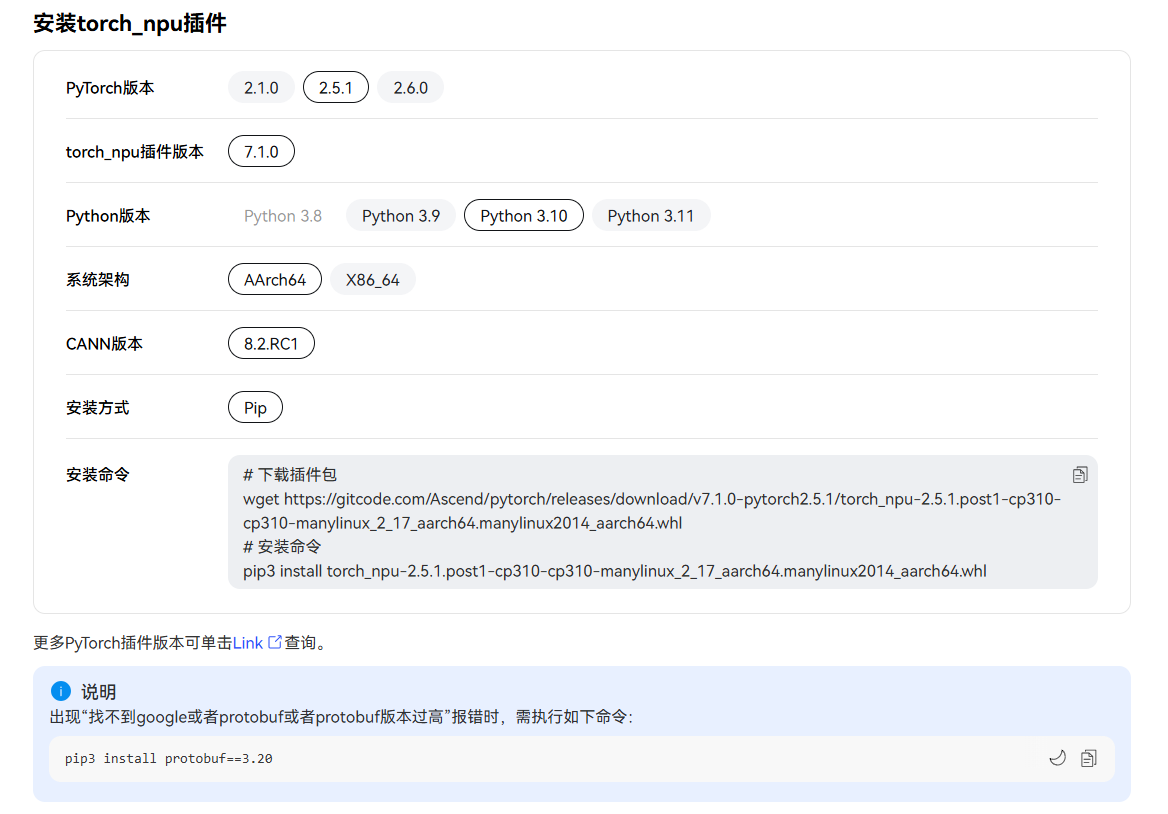The height and width of the screenshot is (814, 1168).
Task: Open the Link for more PyTorch plugin versions
Action: (x=247, y=643)
